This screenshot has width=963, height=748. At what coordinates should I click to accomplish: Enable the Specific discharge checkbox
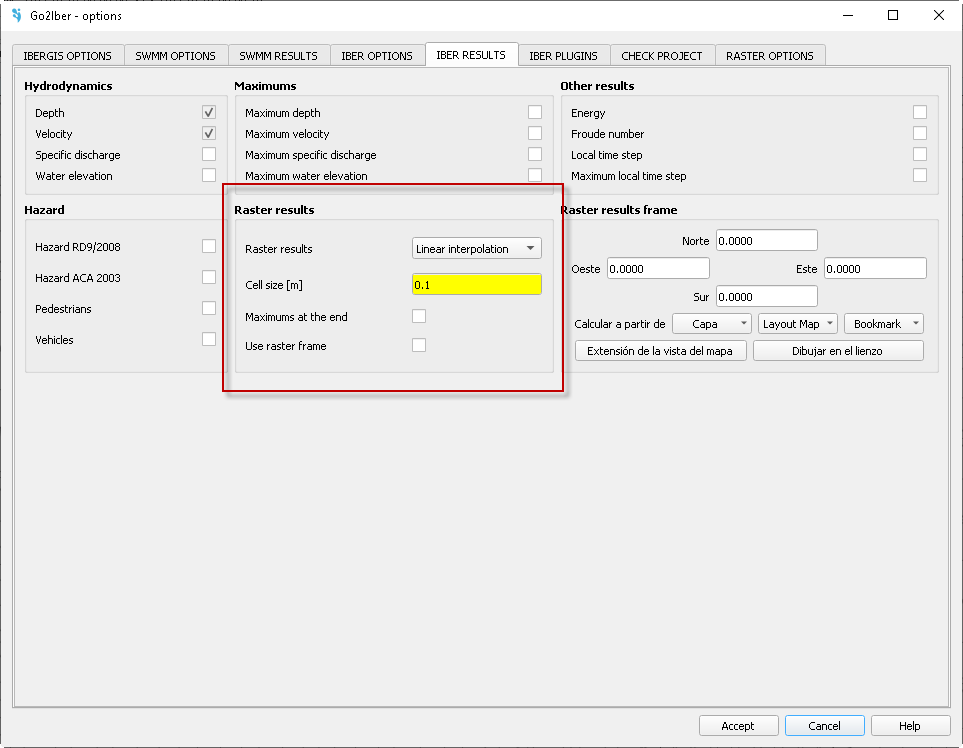(209, 154)
